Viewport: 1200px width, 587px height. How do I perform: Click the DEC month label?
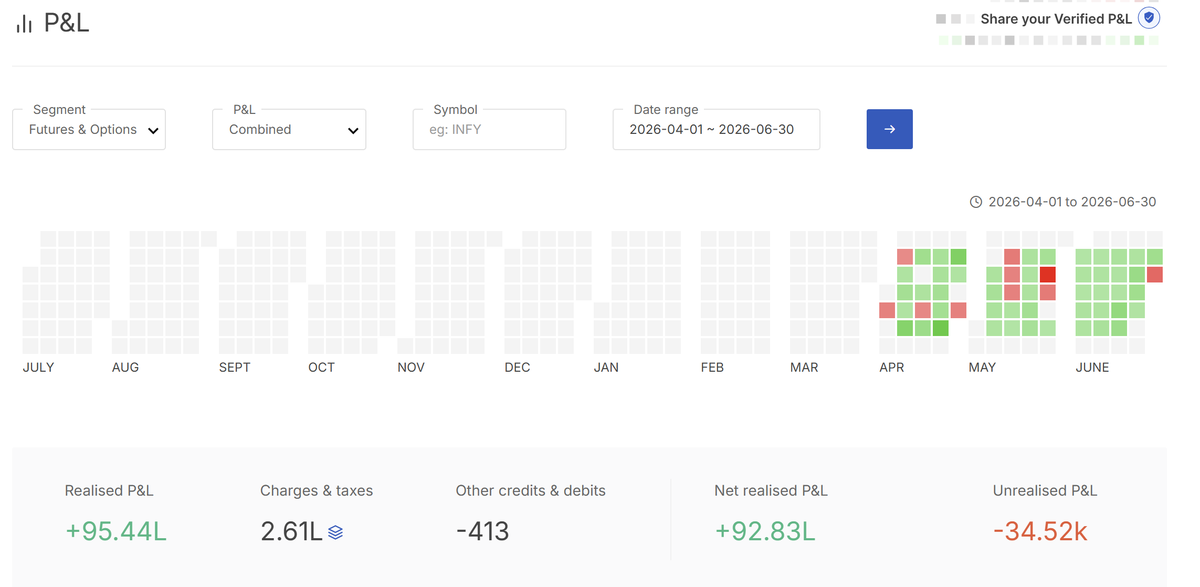point(517,367)
